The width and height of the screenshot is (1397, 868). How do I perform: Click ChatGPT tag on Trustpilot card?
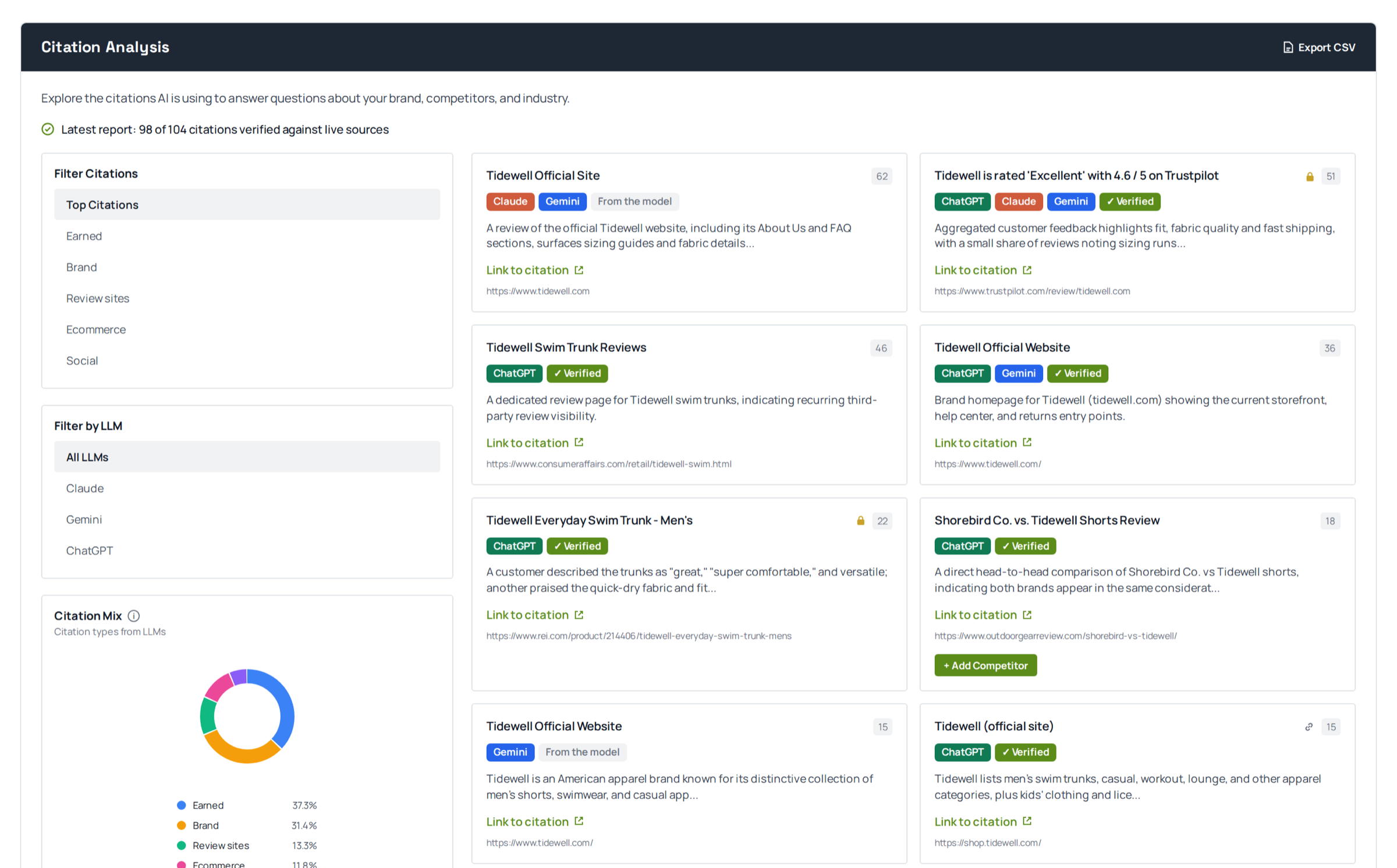[x=962, y=201]
